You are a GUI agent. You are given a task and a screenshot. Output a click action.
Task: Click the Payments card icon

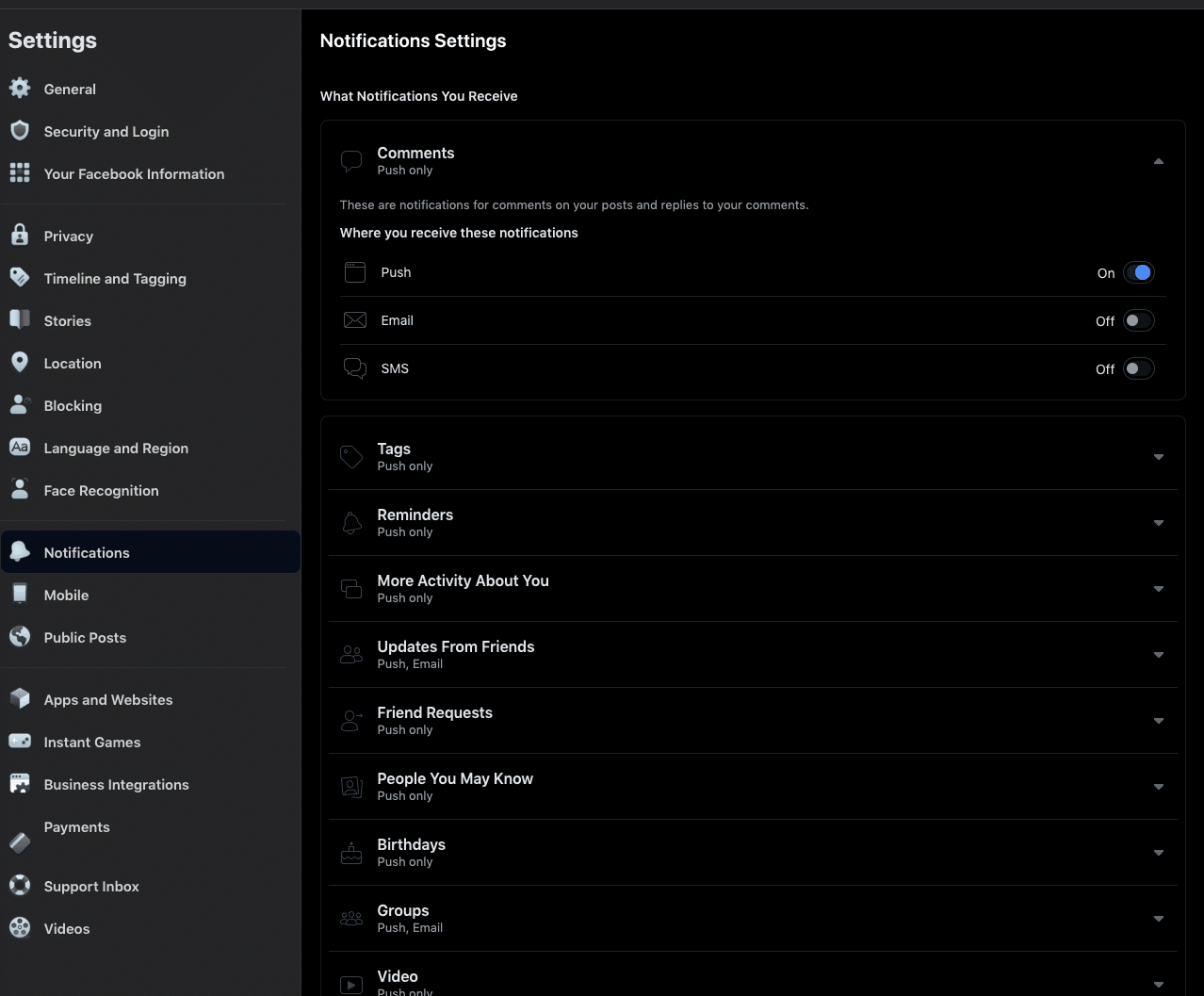pos(20,842)
